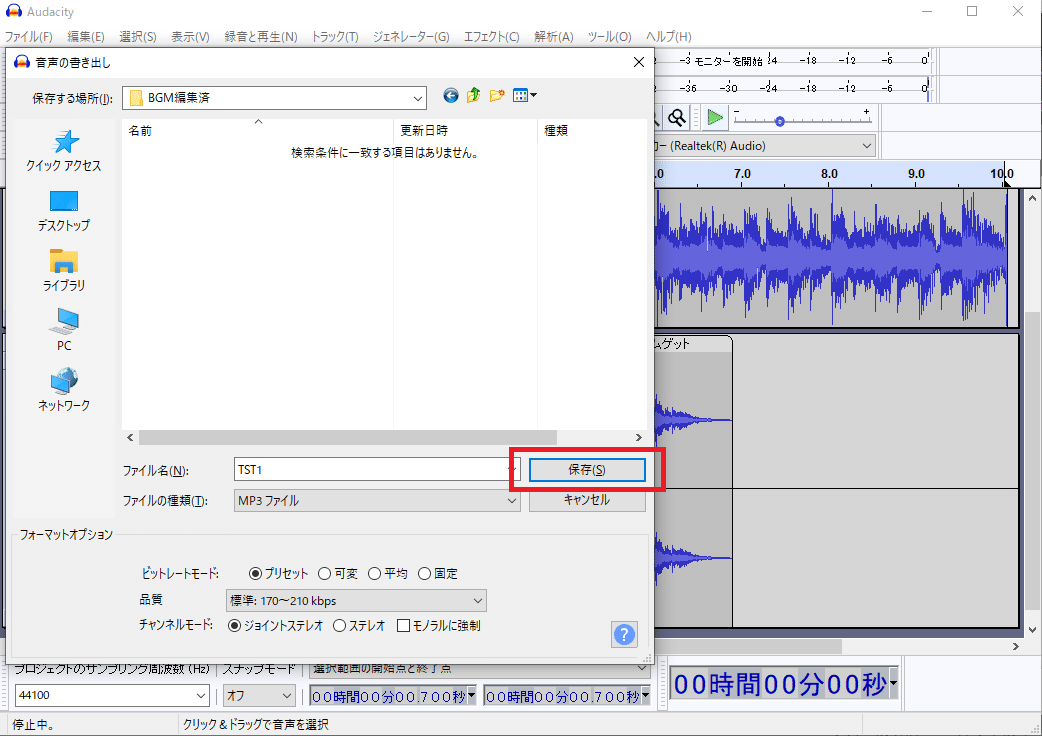The width and height of the screenshot is (1042, 736).
Task: Open the audio position time format arrow
Action: [893, 684]
